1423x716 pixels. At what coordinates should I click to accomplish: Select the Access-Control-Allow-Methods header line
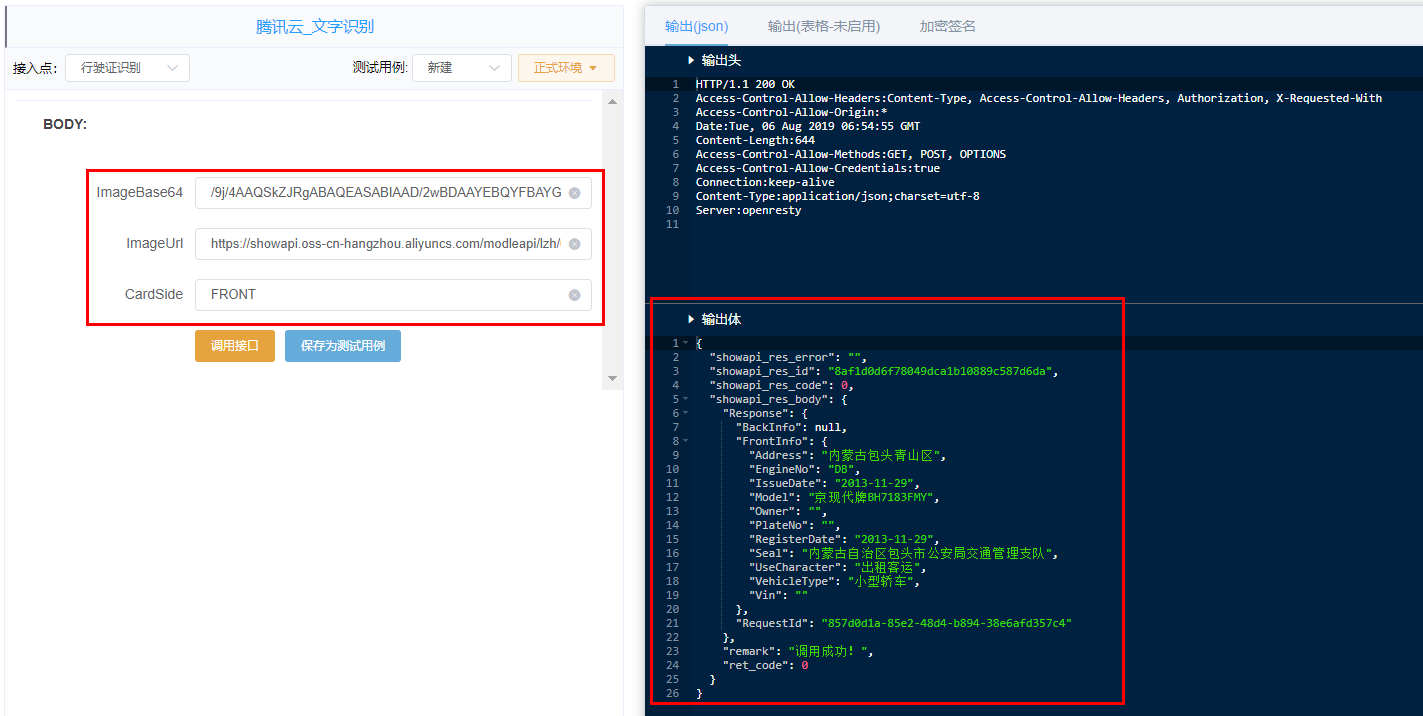point(851,154)
